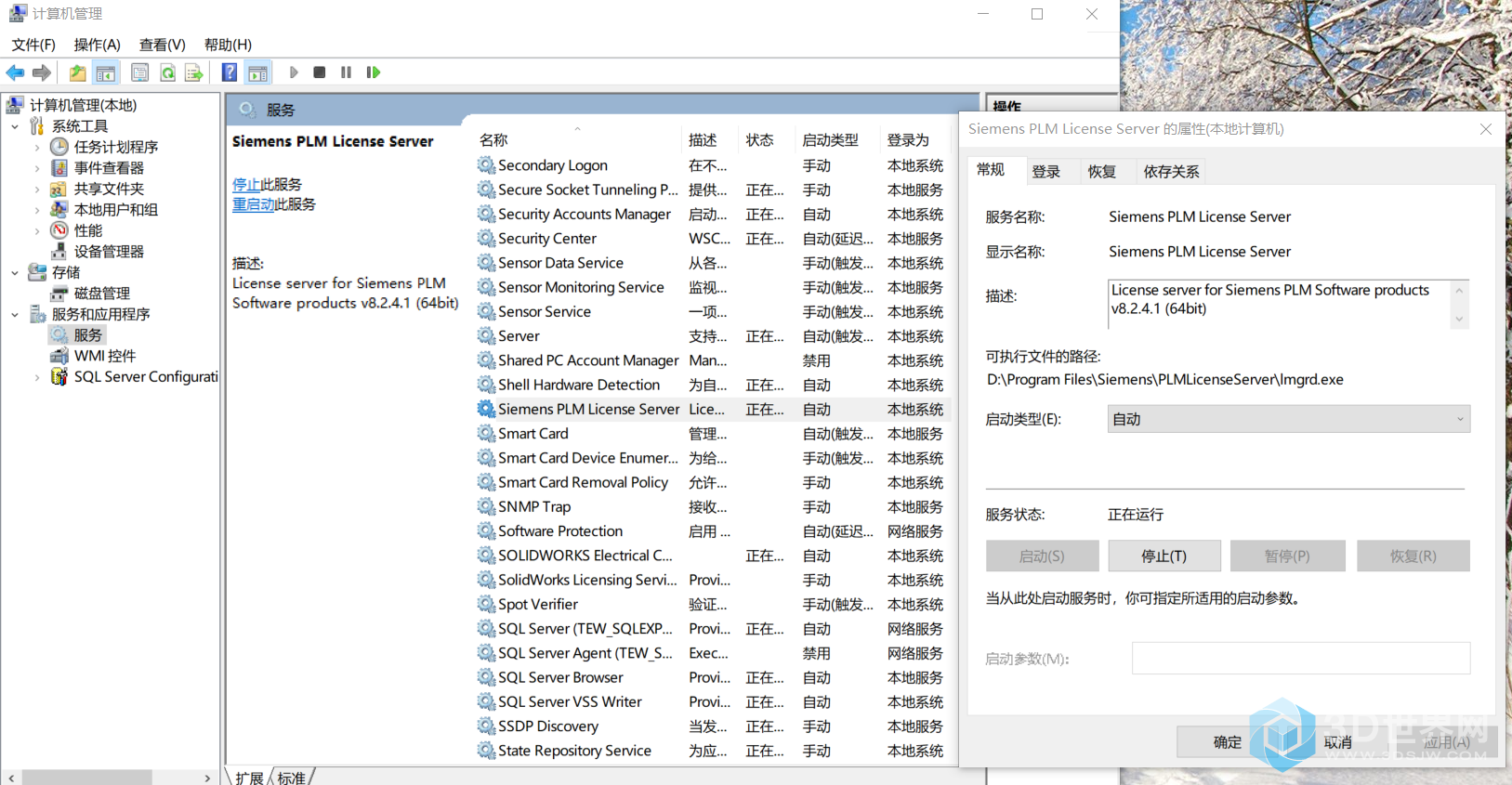Screen dimensions: 1512x785
Task: Open 磁盘管理 in the tree
Action: [102, 294]
